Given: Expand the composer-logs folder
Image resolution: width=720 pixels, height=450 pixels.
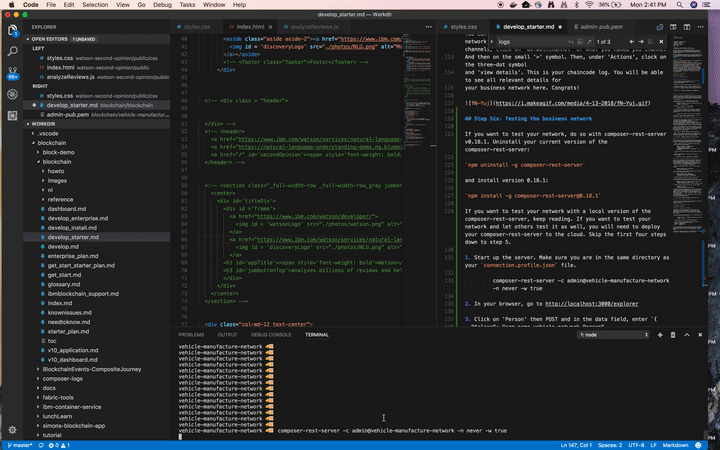Looking at the screenshot, I should pyautogui.click(x=62, y=379).
